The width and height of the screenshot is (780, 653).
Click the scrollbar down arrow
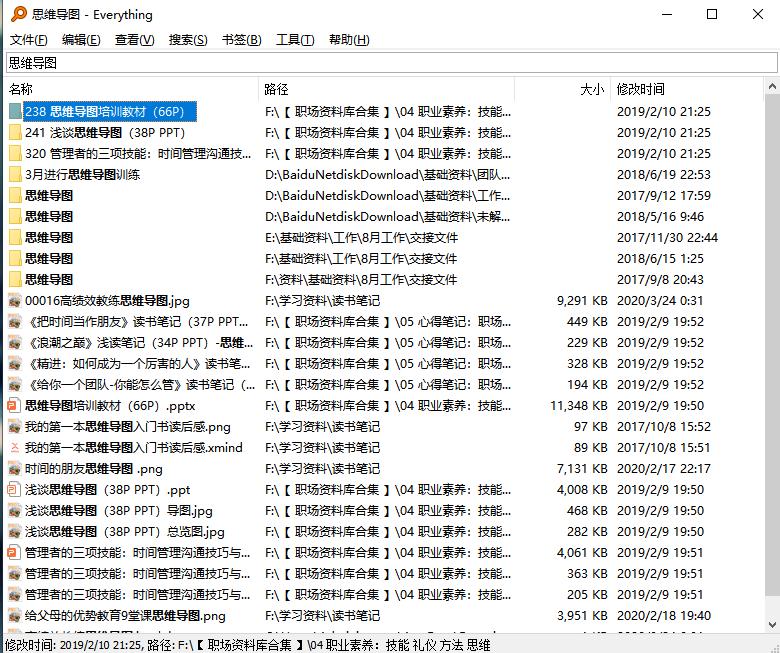tap(772, 624)
